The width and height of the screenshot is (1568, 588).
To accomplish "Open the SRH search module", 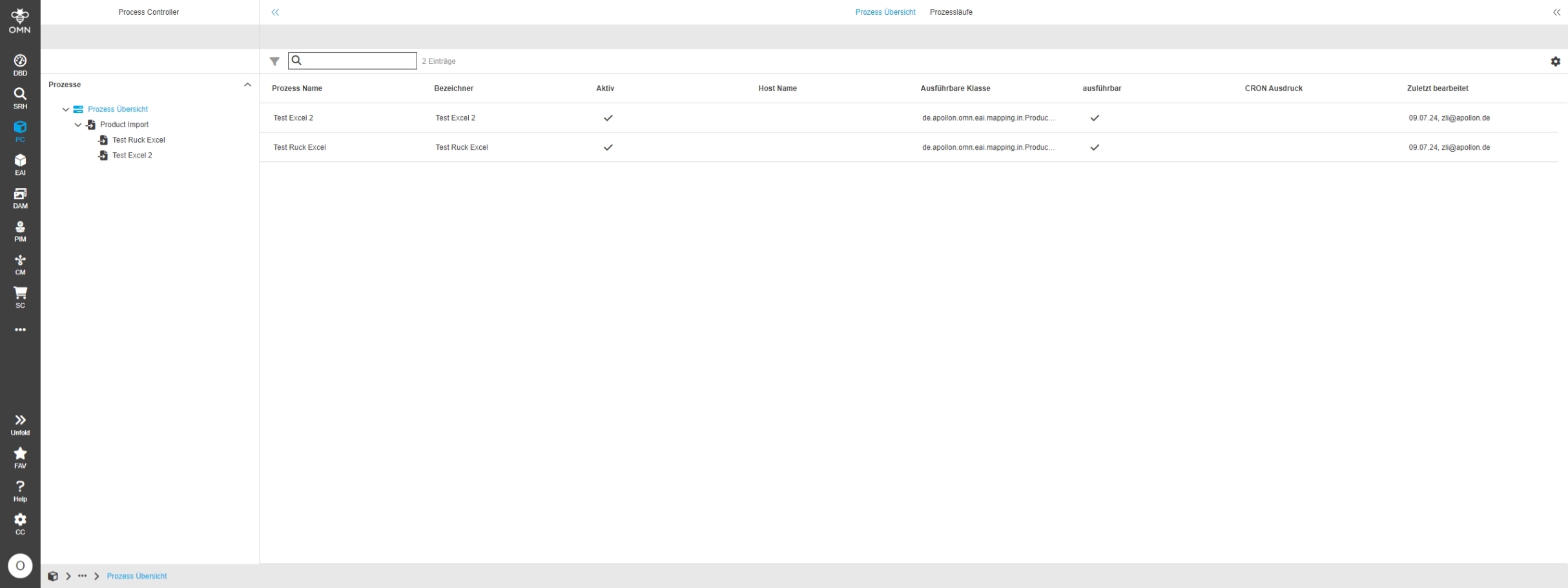I will click(x=20, y=99).
